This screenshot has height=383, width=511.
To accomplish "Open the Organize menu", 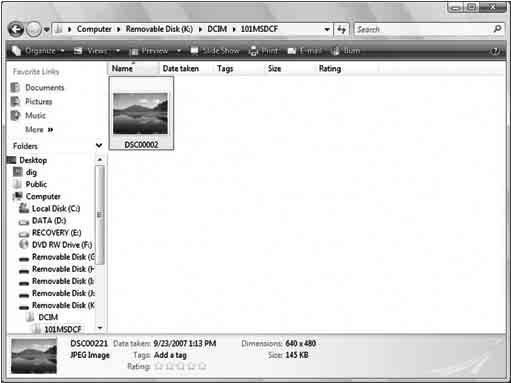I will (x=38, y=51).
